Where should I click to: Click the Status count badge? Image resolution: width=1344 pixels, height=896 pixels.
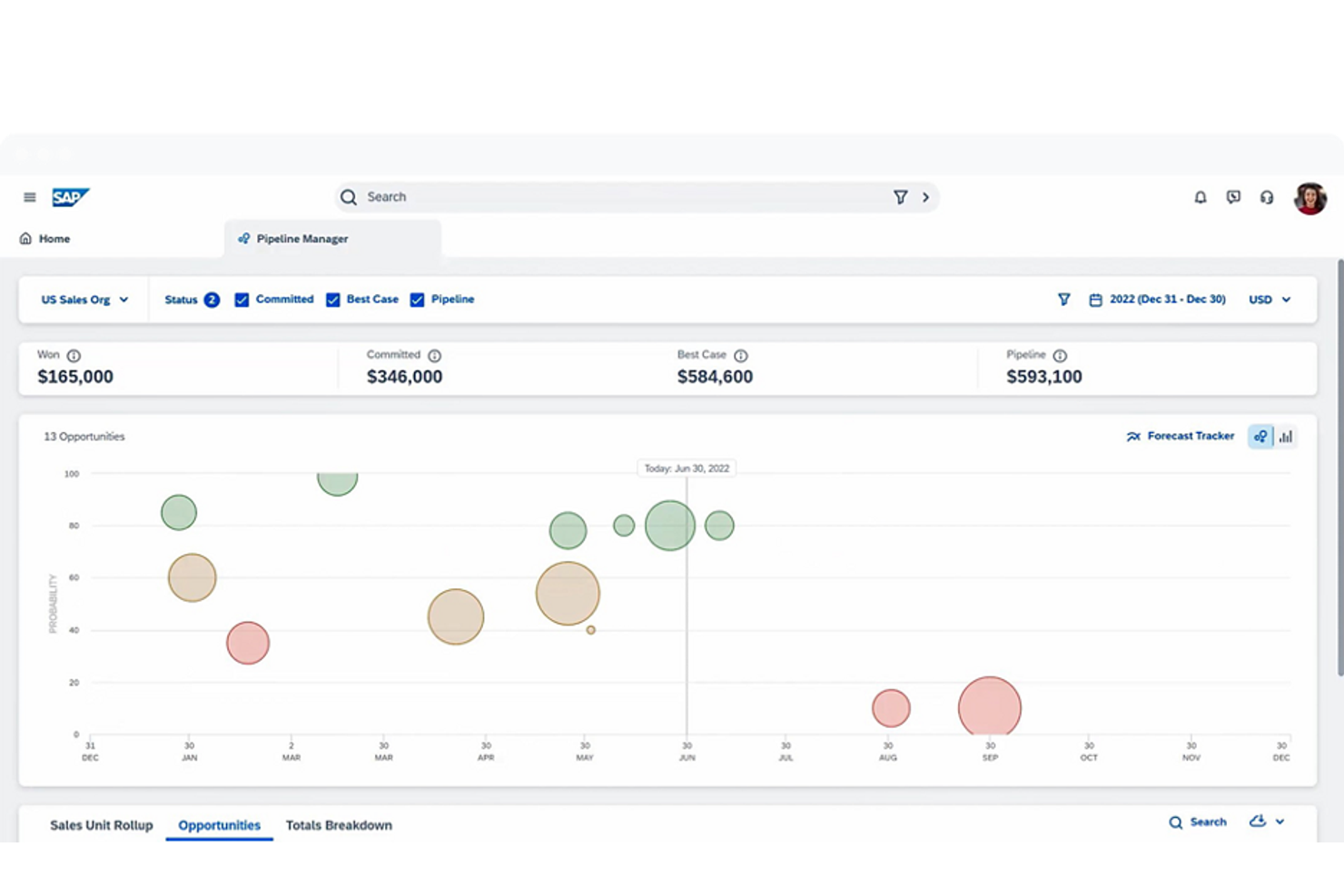(x=212, y=300)
